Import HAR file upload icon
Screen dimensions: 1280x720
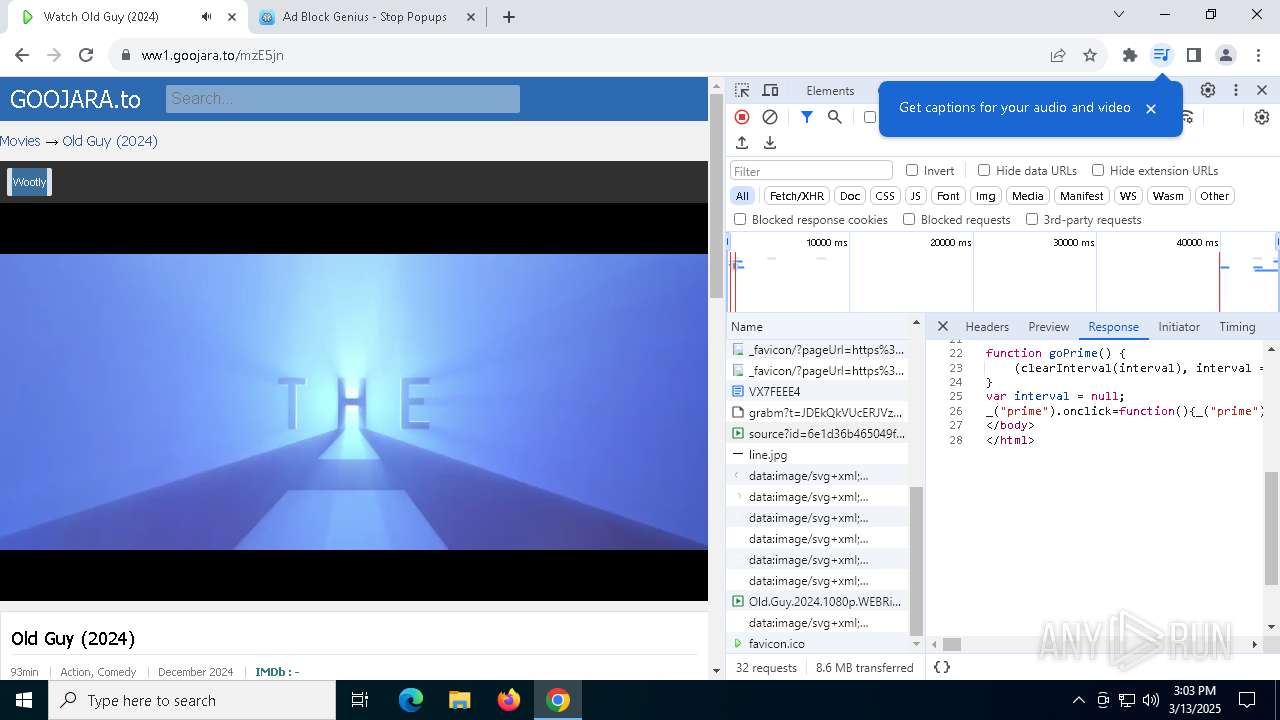click(x=742, y=143)
